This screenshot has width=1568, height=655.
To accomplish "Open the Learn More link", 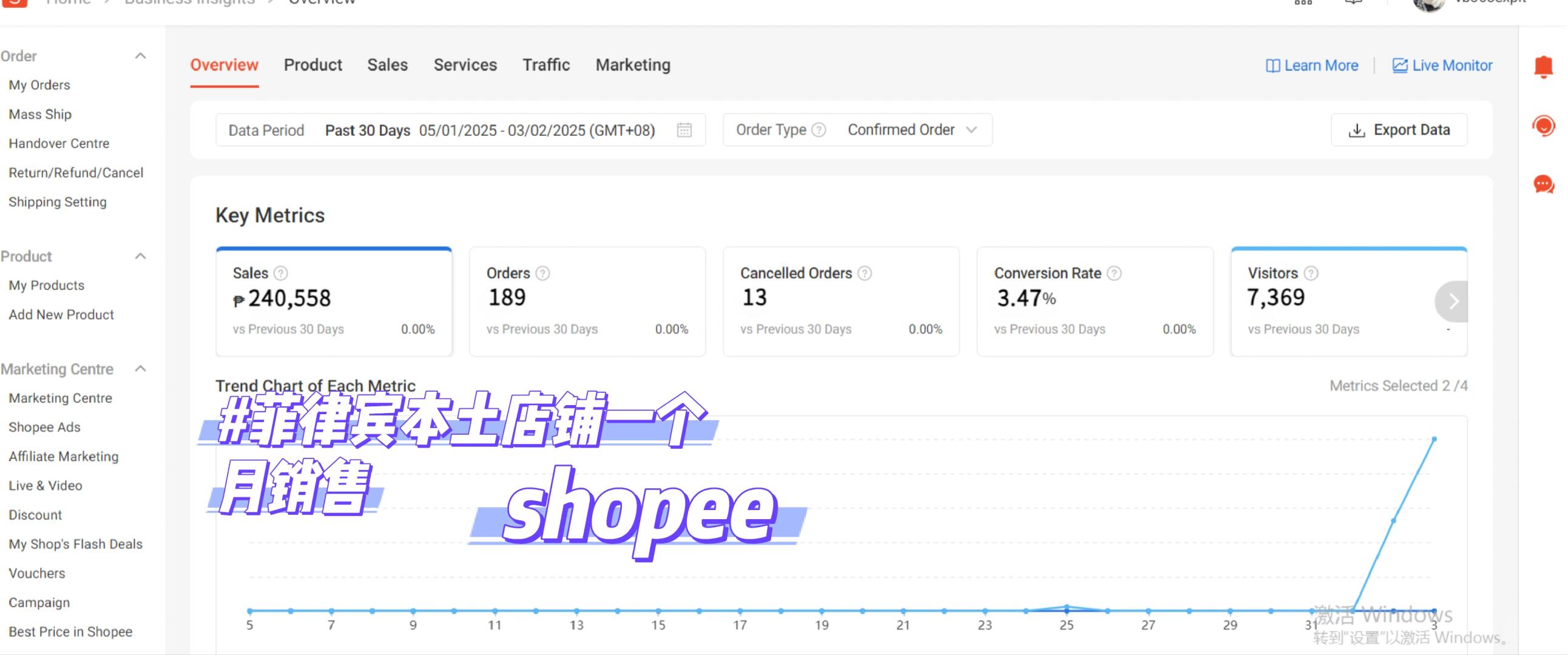I will tap(1312, 65).
